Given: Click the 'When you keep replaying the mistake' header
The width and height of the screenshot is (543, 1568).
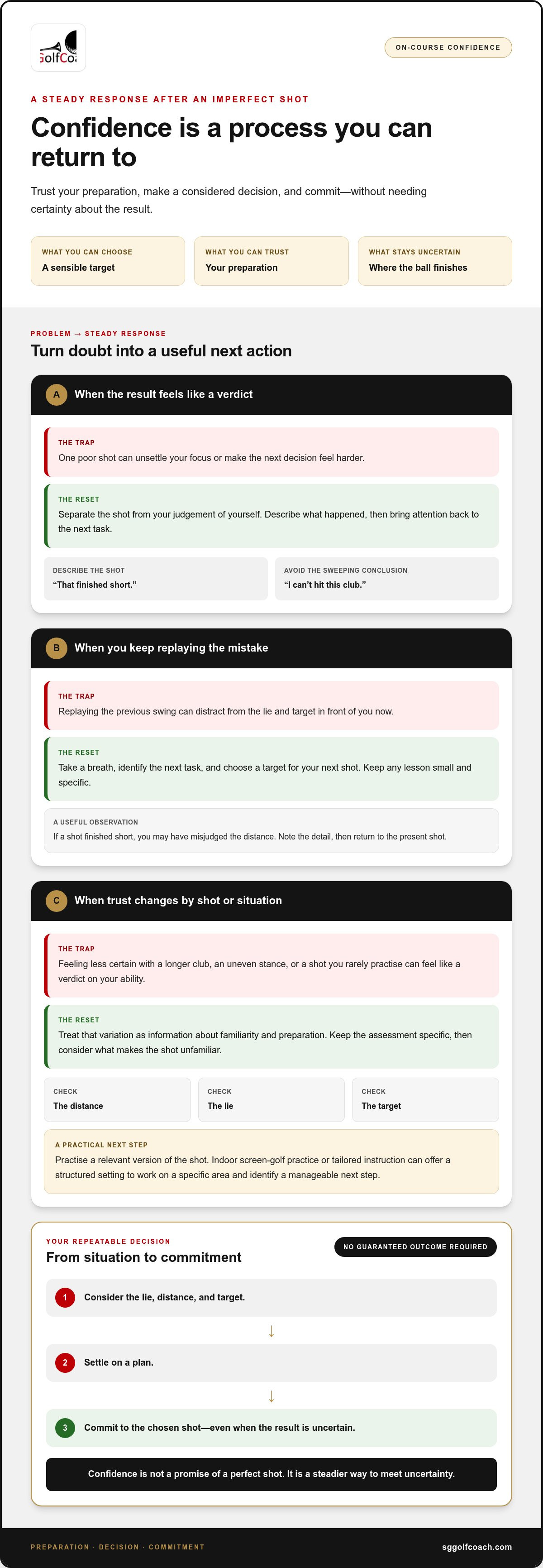Looking at the screenshot, I should (271, 647).
